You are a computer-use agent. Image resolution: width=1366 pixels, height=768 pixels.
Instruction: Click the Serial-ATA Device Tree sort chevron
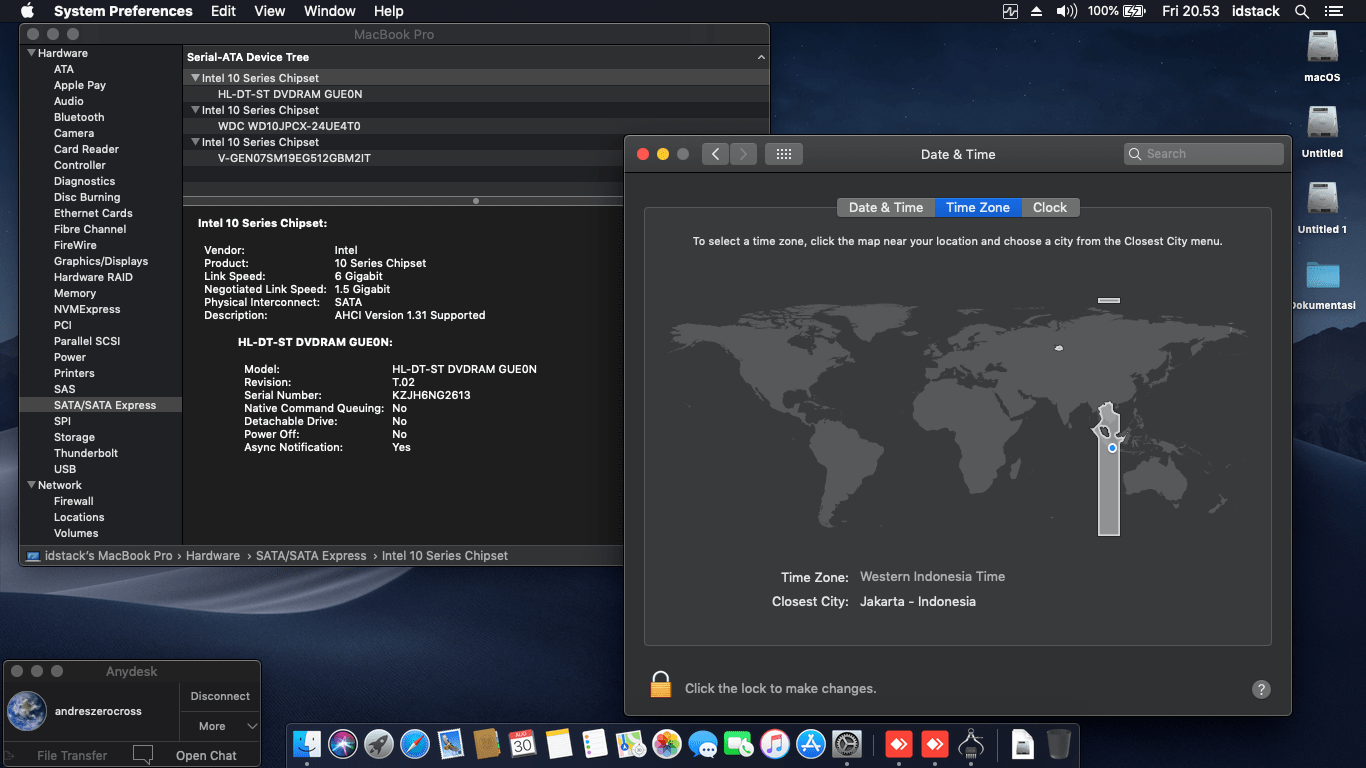(x=761, y=58)
